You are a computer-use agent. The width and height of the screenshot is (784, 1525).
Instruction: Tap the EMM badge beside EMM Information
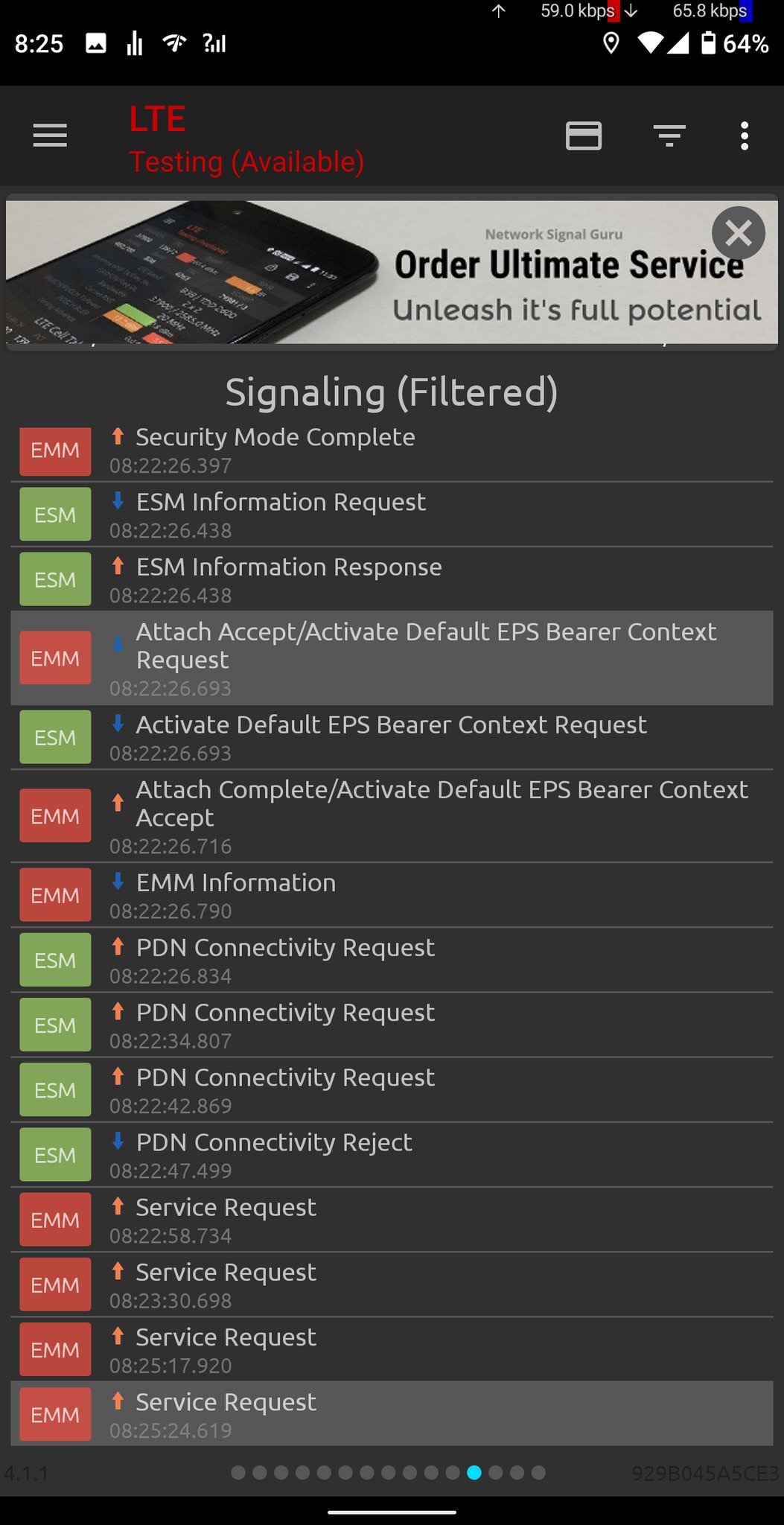click(x=55, y=895)
